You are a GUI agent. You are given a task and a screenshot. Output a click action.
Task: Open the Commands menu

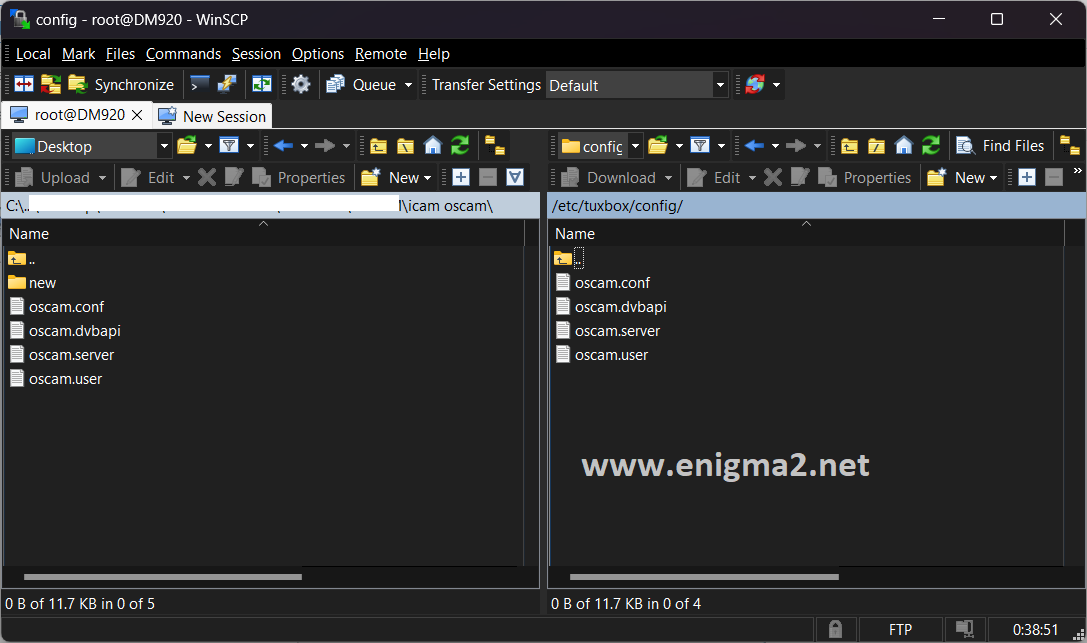183,54
